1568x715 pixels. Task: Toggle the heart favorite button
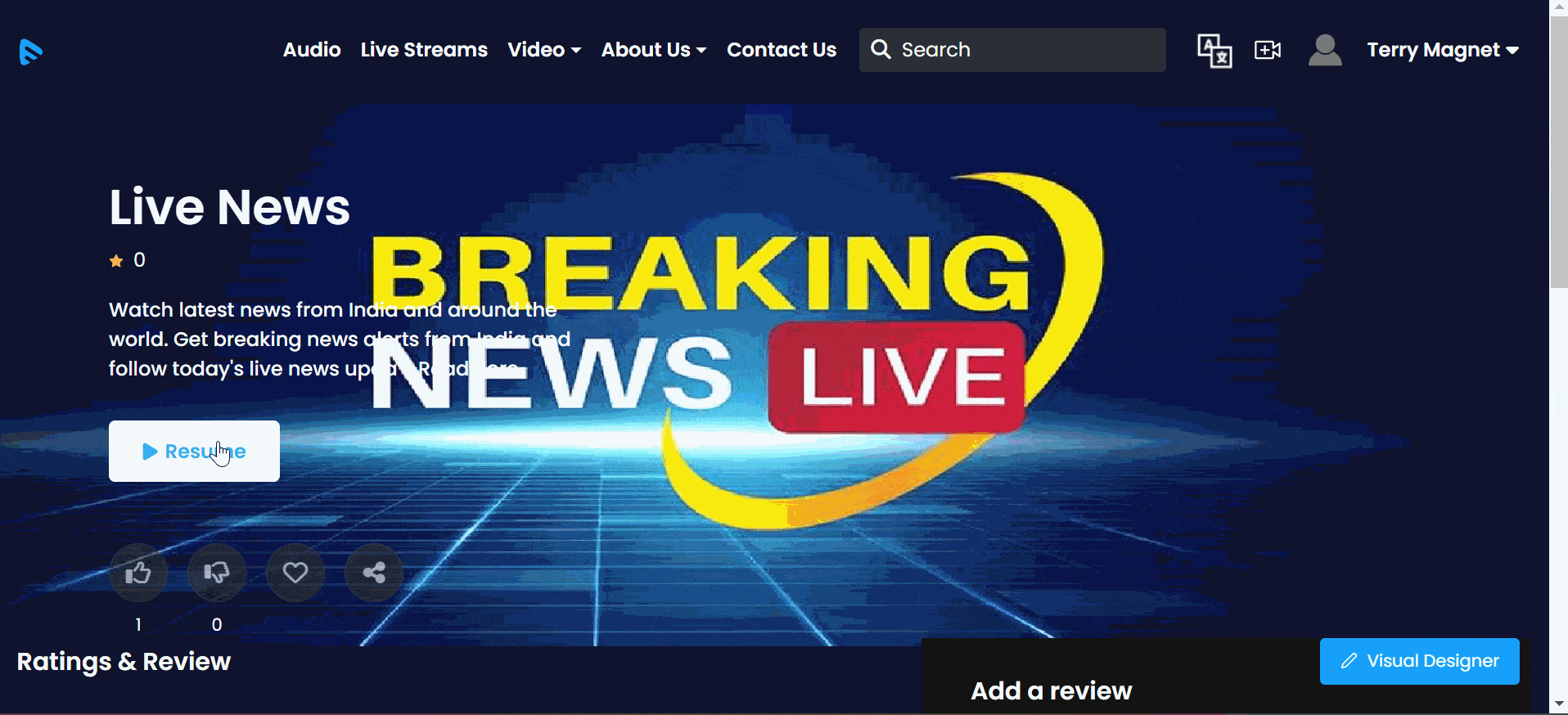pyautogui.click(x=295, y=573)
